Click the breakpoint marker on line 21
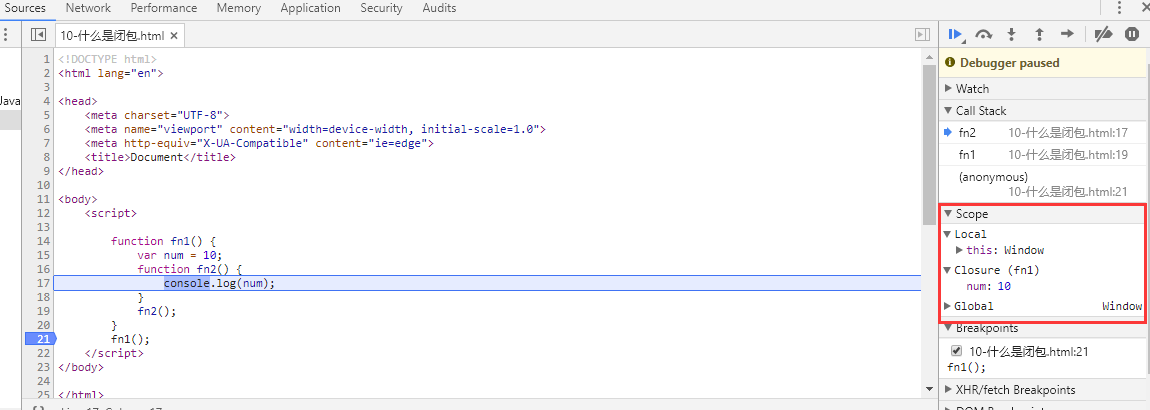The width and height of the screenshot is (1150, 410). (x=40, y=339)
